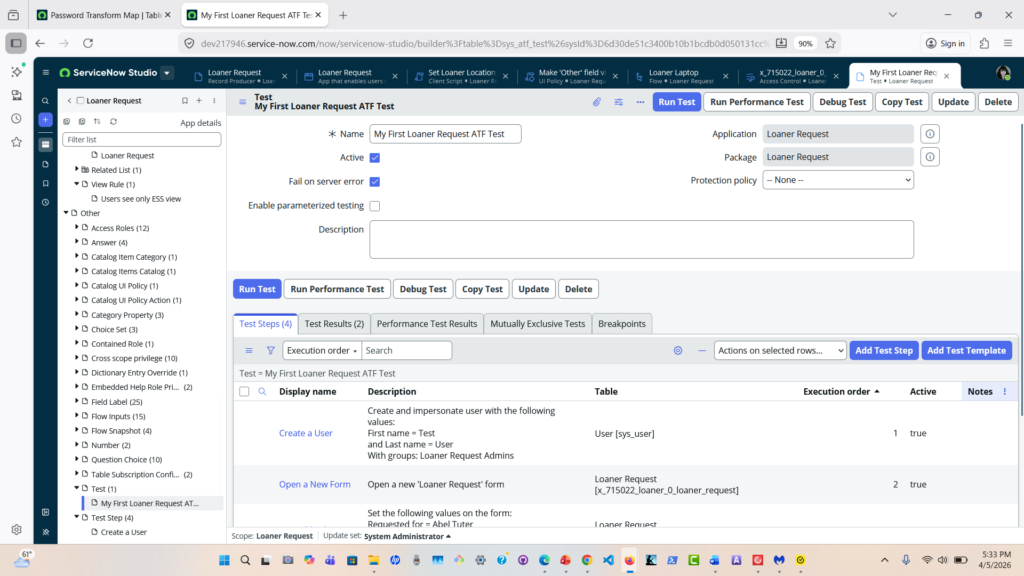Click the Add Test Step button
1024x576 pixels.
(883, 351)
